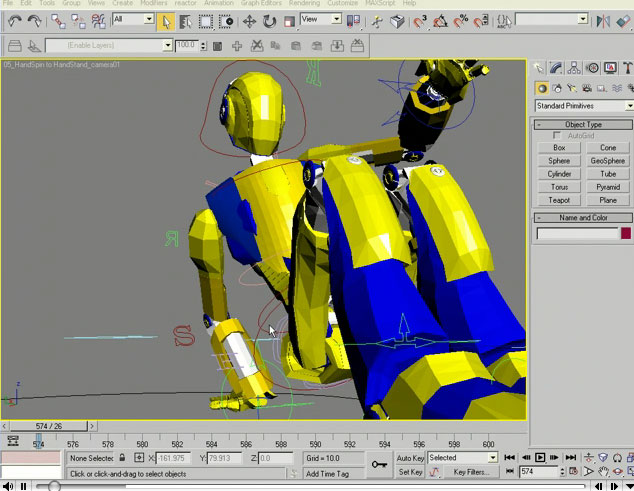The width and height of the screenshot is (634, 491).
Task: Open the Motion command panel tab
Action: click(x=592, y=68)
